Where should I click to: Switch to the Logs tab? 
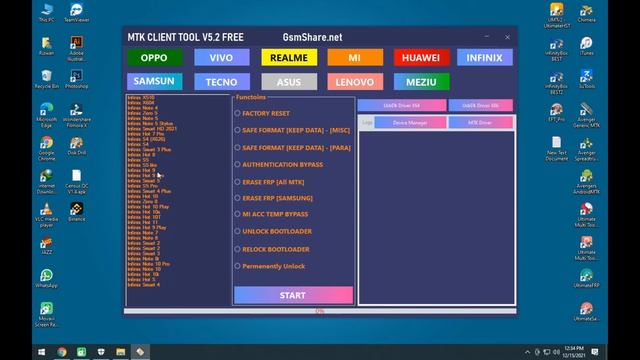point(367,122)
